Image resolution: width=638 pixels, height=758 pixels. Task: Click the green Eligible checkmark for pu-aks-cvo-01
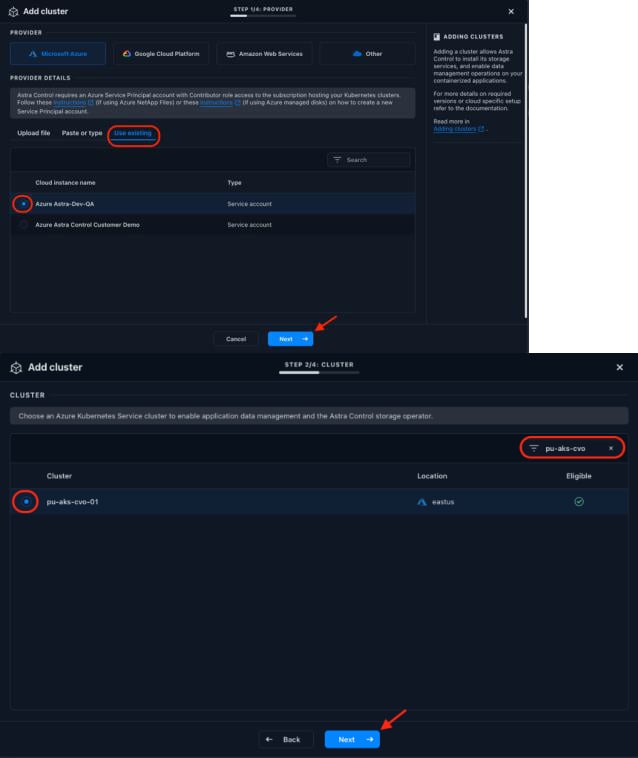(x=579, y=501)
